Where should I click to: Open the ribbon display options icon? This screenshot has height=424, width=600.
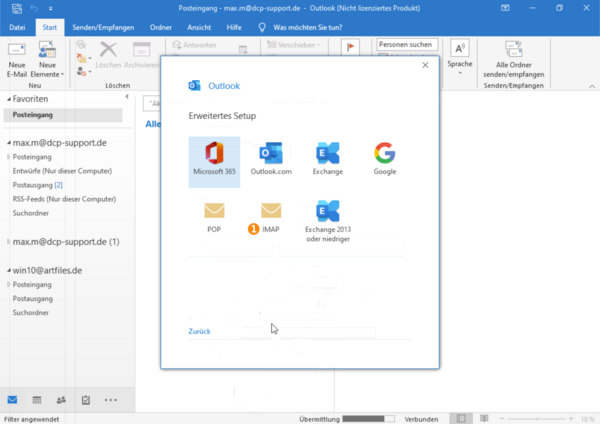pos(505,8)
